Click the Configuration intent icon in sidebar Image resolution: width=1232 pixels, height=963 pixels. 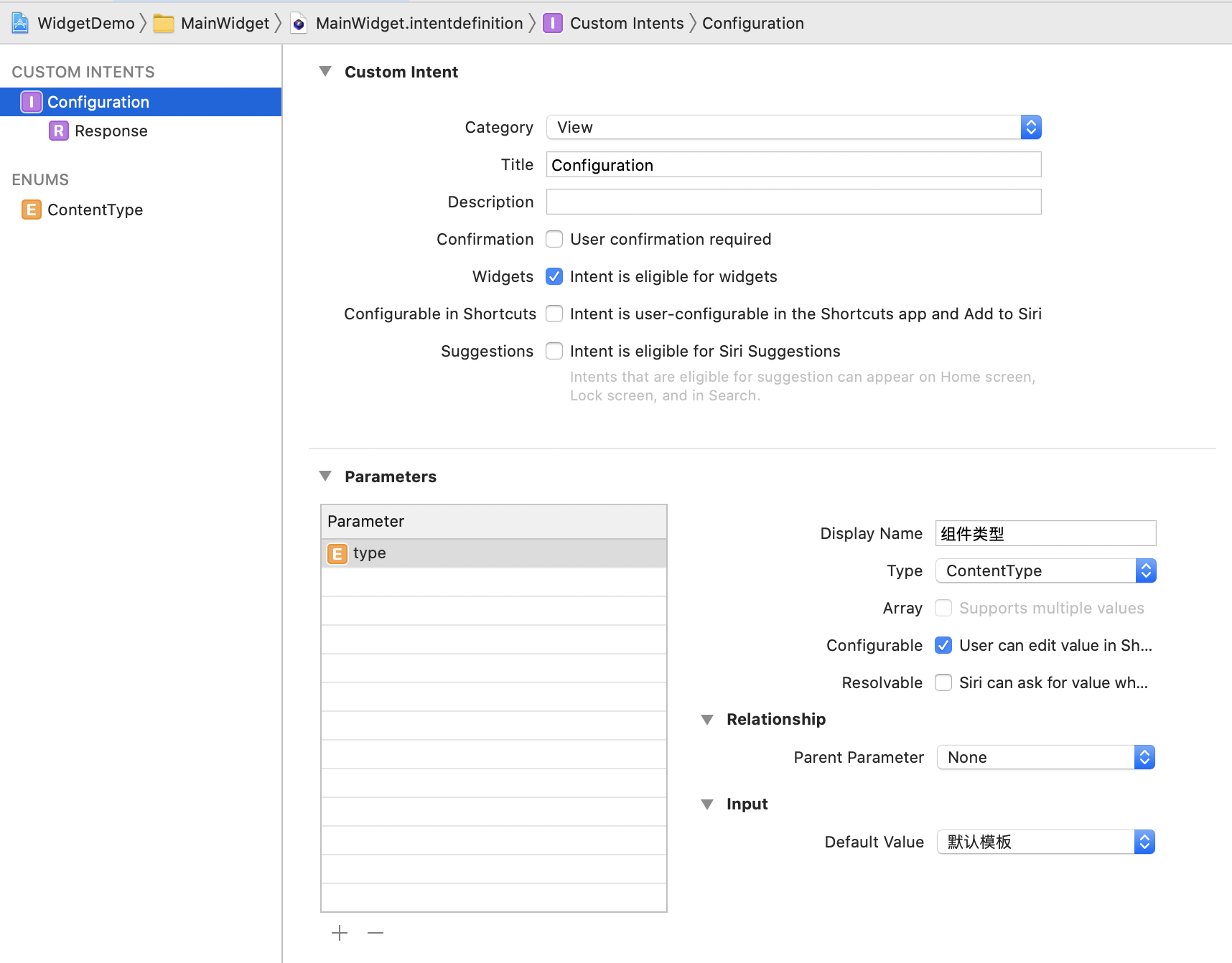(32, 102)
